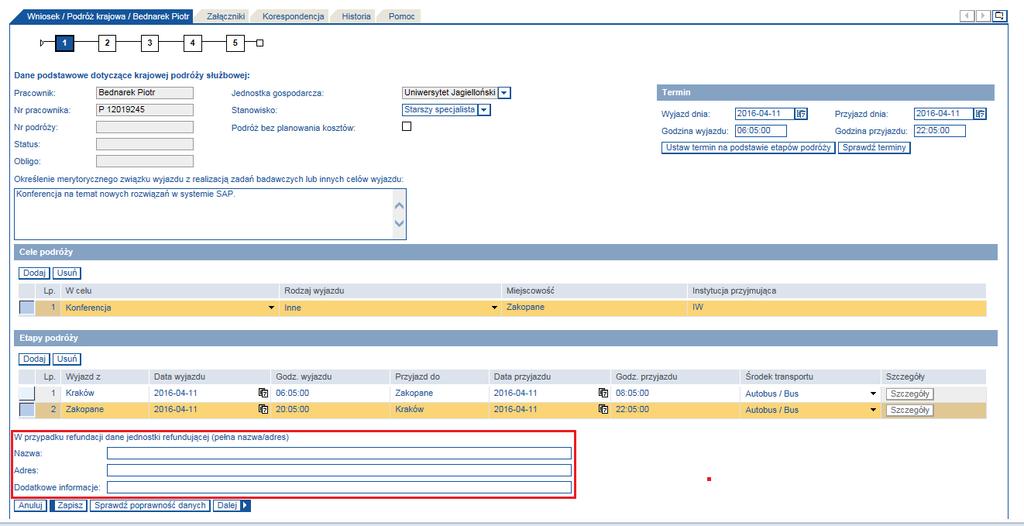Open Szczegóły for Zakopane stage row
Viewport: 1024px width, 526px height.
(910, 410)
